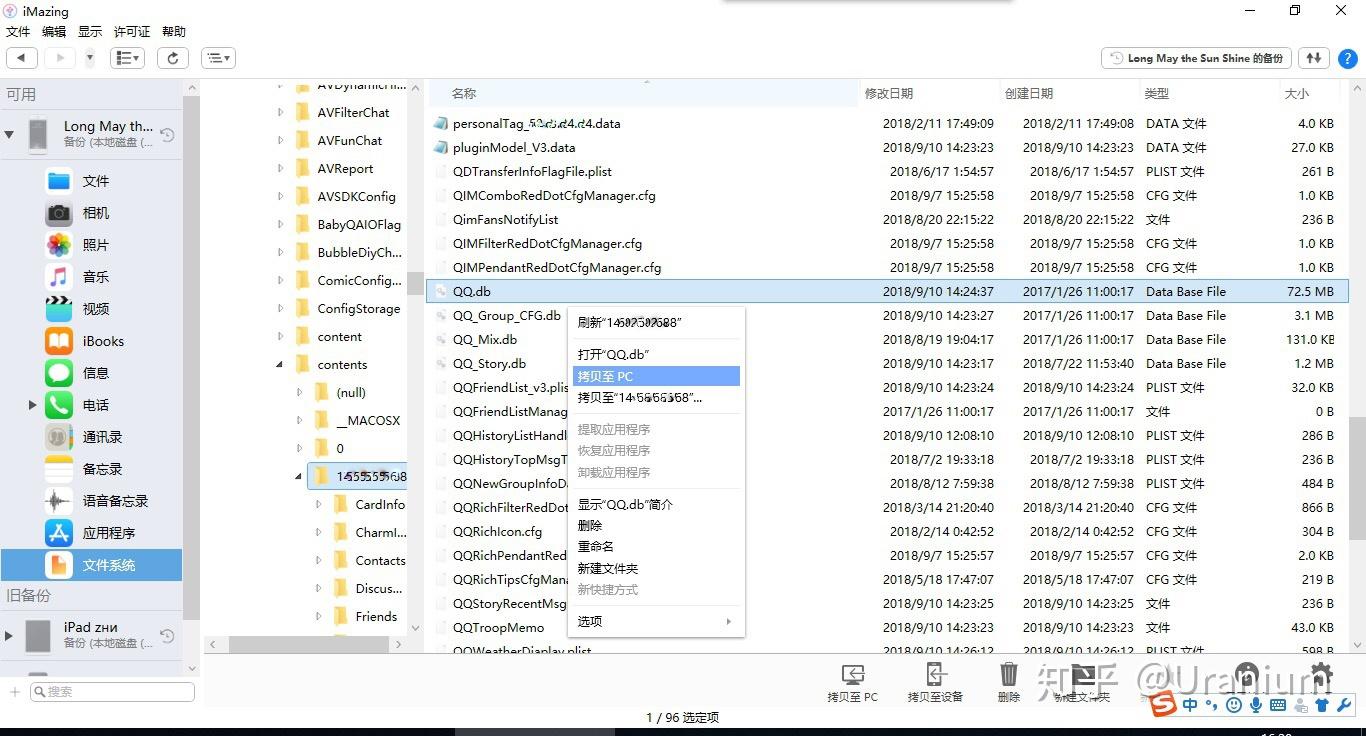The width and height of the screenshot is (1366, 736).
Task: Open the list options dropdown in toolbar
Action: tap(218, 58)
